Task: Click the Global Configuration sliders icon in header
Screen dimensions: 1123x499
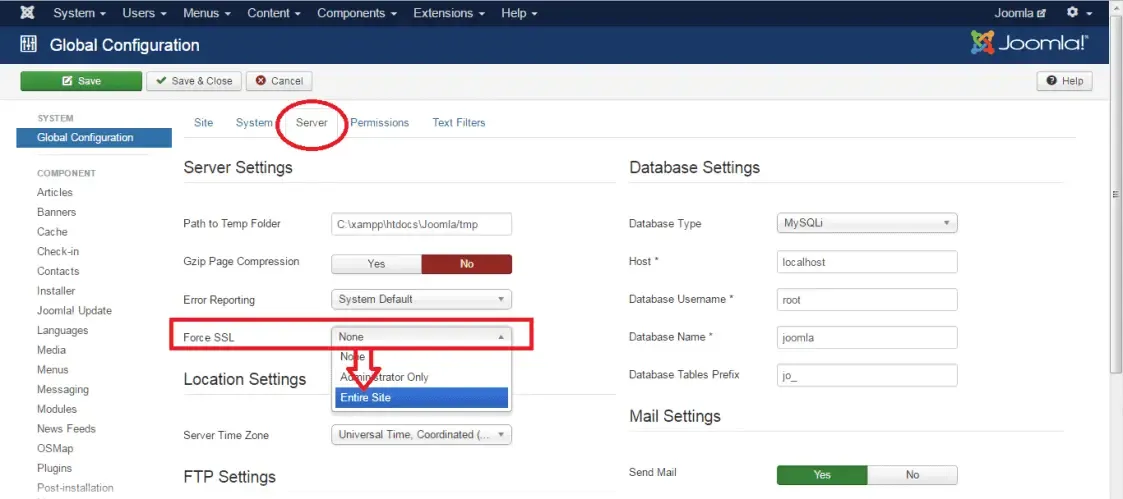Action: tap(28, 45)
